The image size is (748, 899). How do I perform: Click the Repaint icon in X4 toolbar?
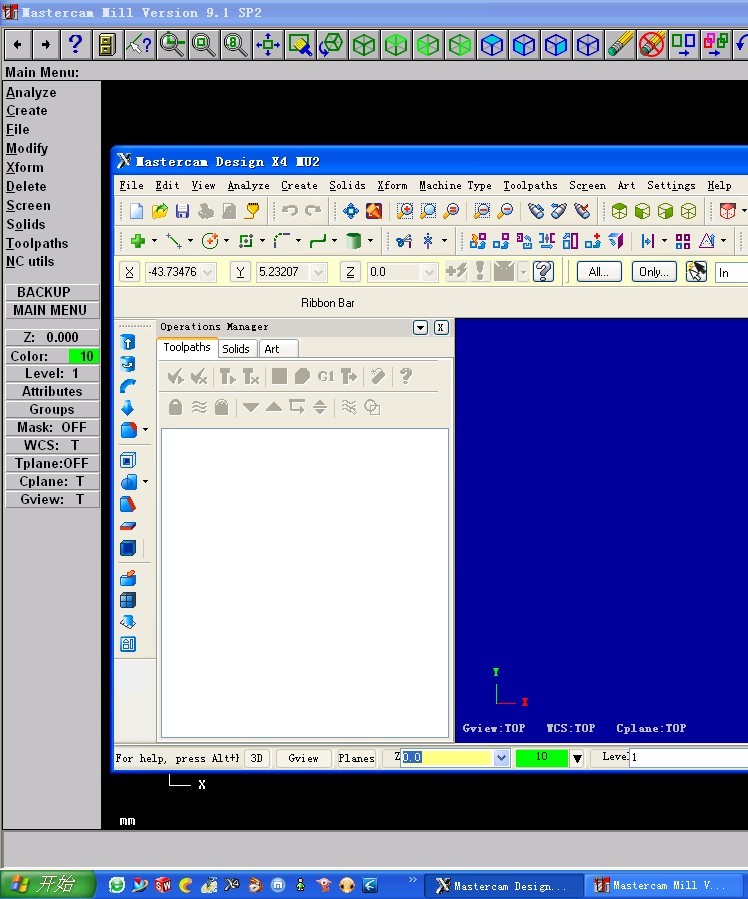(x=374, y=211)
